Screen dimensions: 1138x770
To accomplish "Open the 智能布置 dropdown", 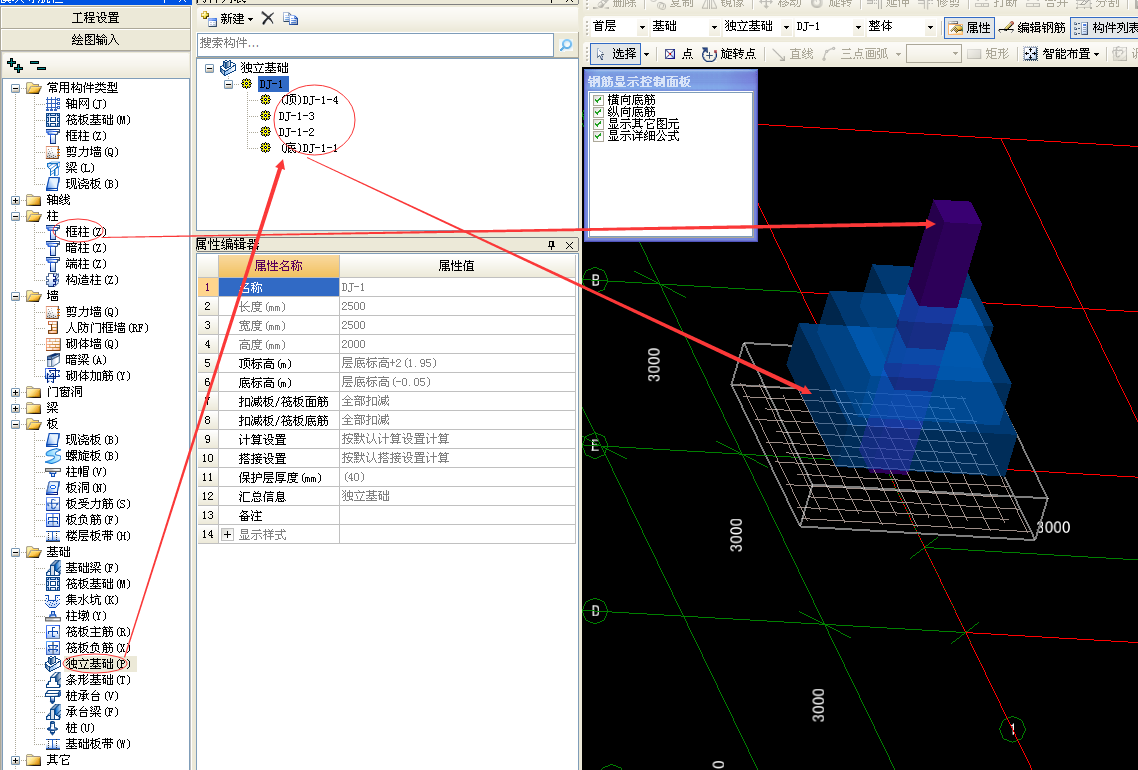I will click(x=1096, y=54).
